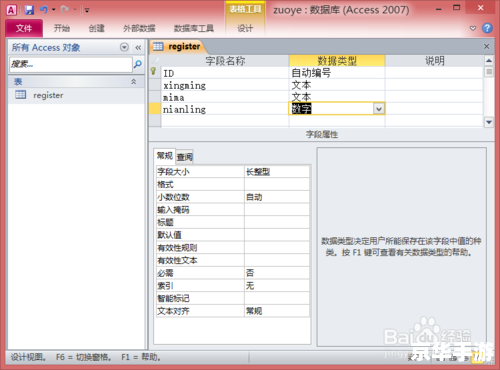Open the 文件 tab
Screen dimensions: 500x370
coord(24,28)
